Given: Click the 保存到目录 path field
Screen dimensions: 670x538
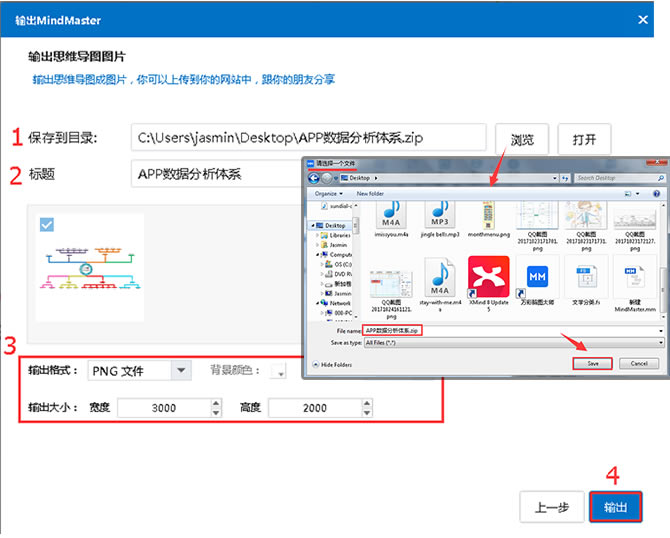Looking at the screenshot, I should point(309,138).
